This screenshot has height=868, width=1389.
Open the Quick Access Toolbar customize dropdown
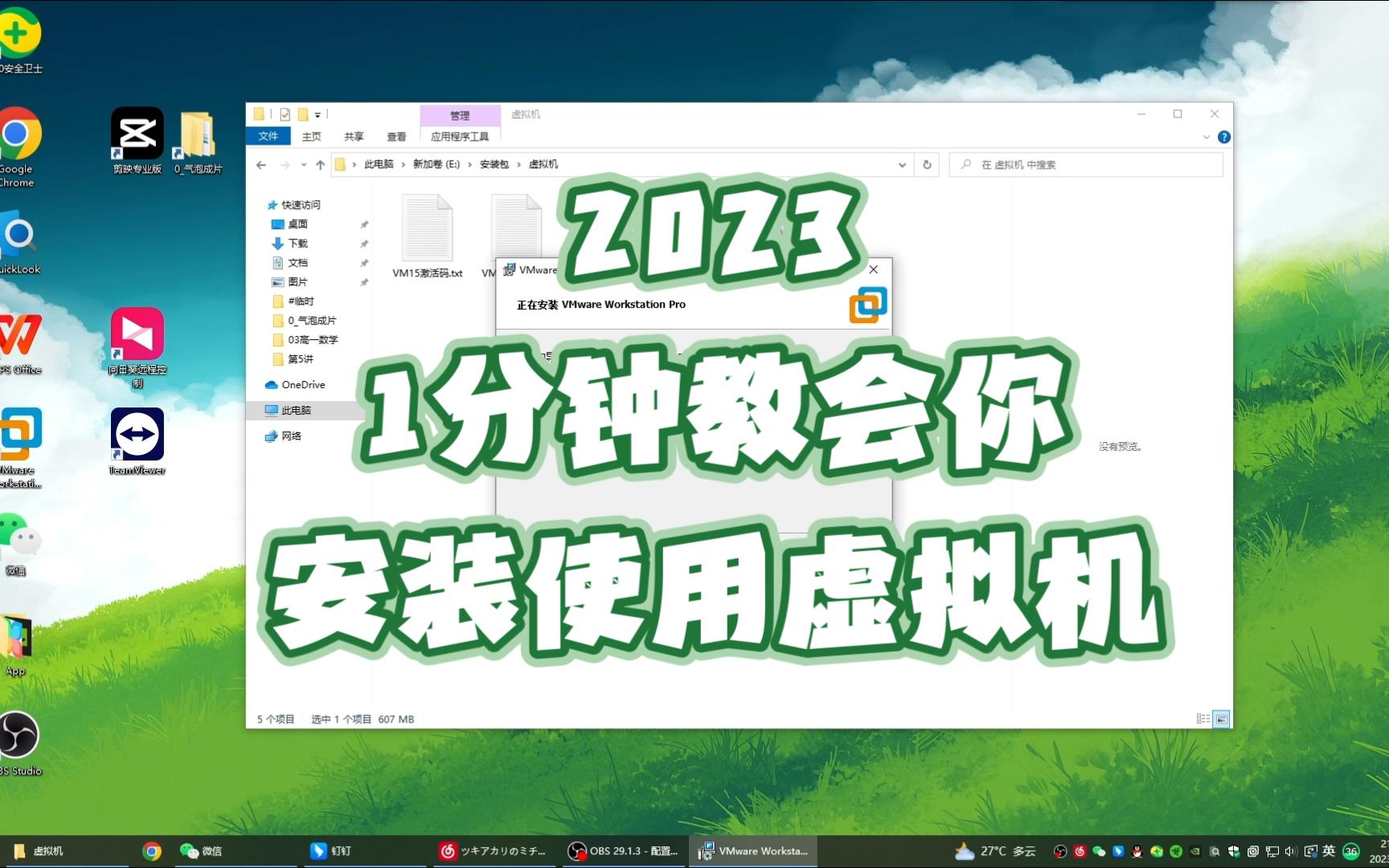318,115
